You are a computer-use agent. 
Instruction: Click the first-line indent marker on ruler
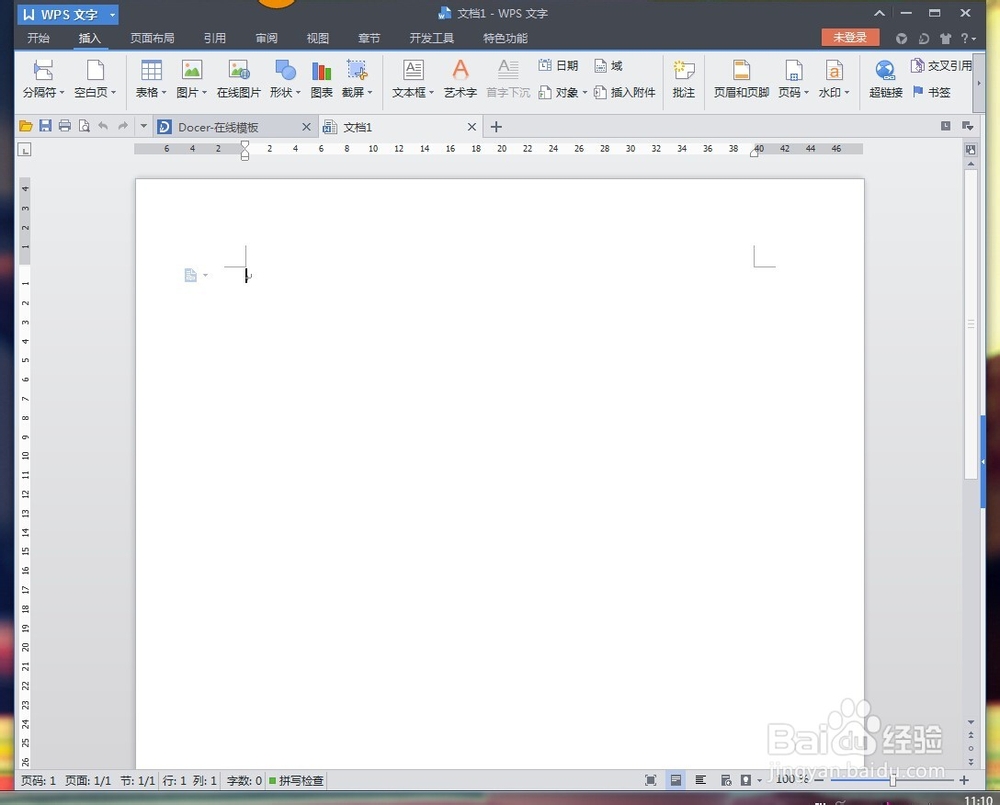(x=245, y=146)
